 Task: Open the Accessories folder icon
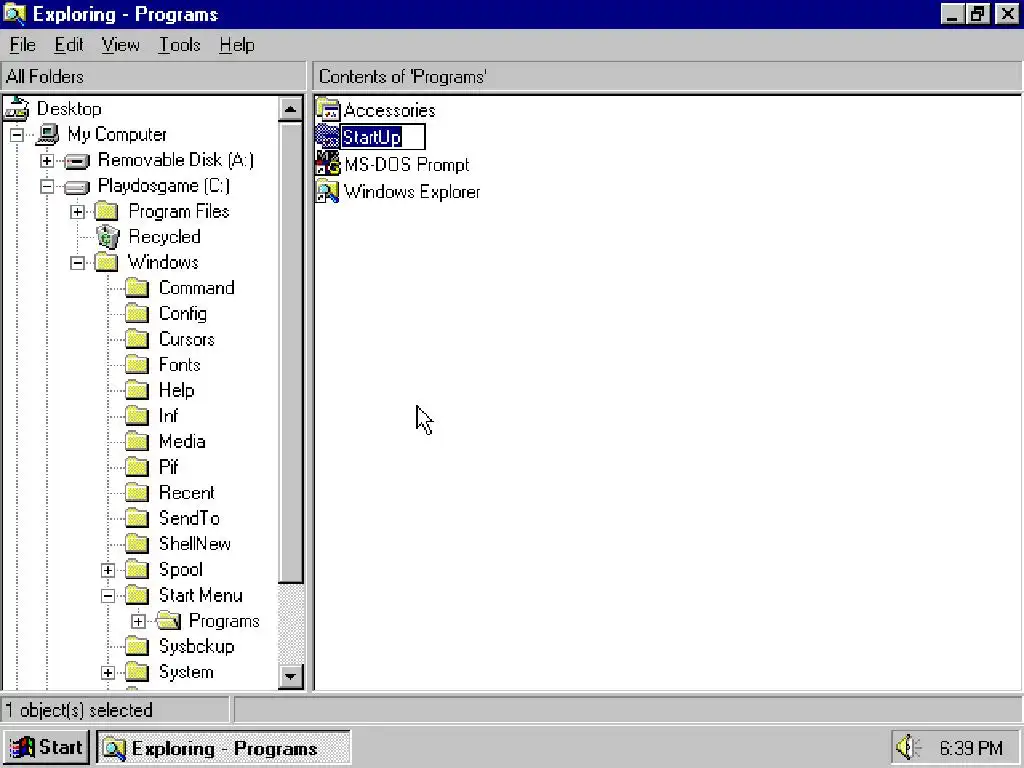coord(328,110)
